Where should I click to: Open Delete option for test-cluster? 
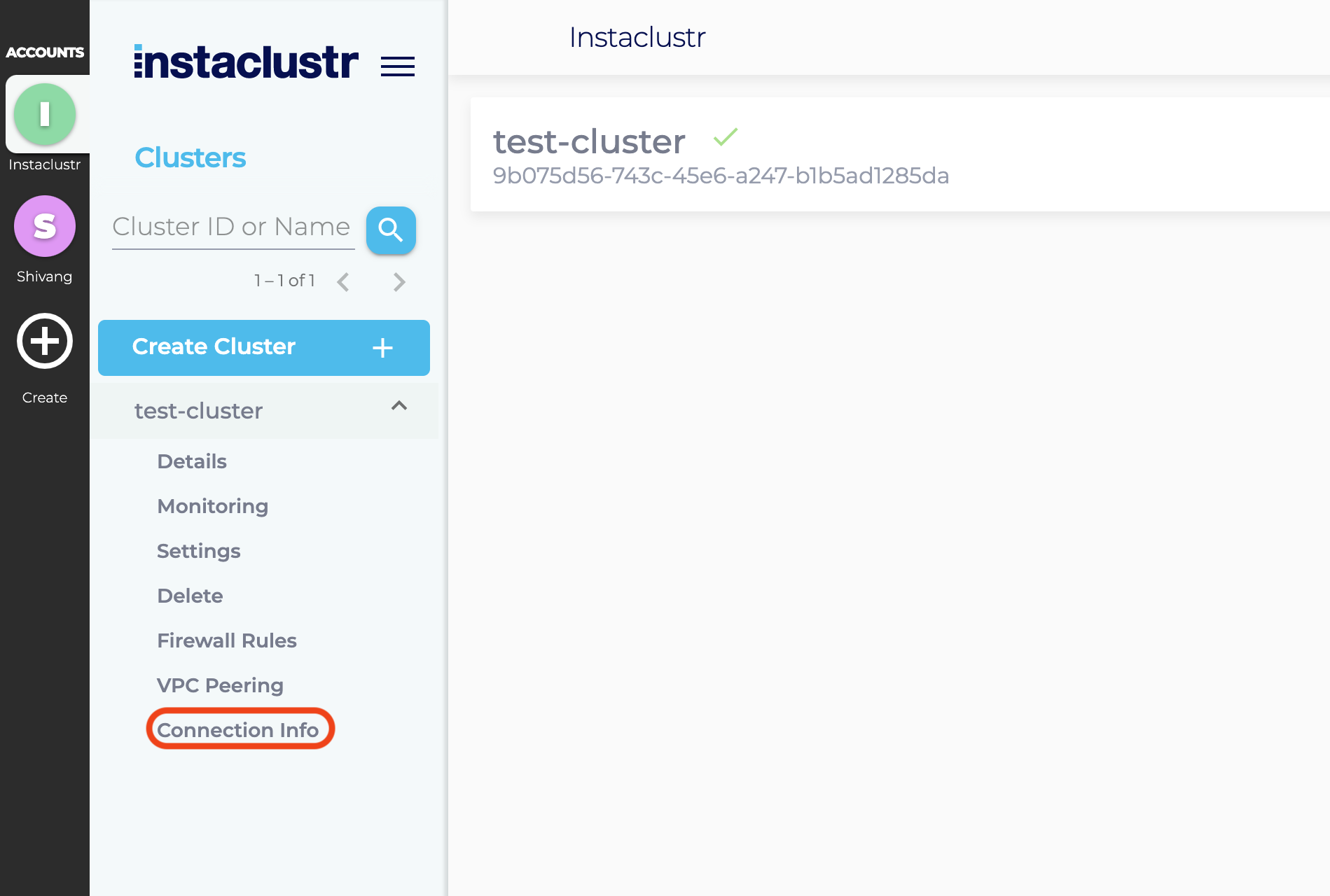190,595
